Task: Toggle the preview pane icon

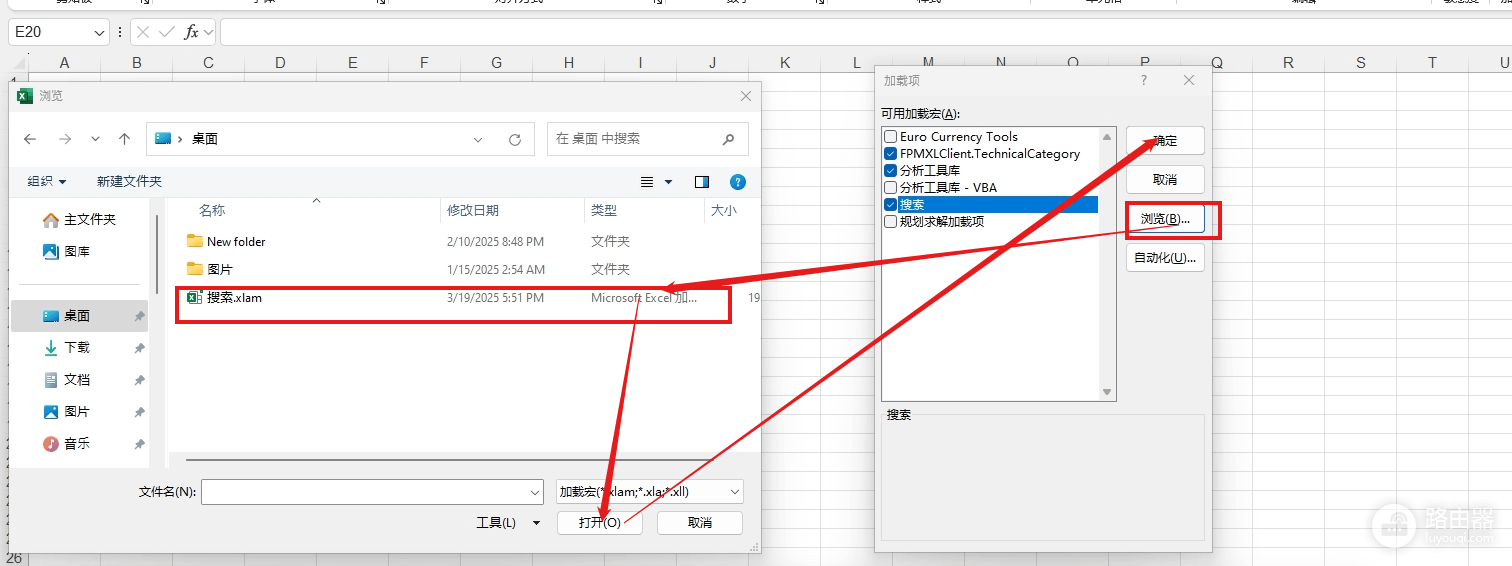Action: click(702, 182)
